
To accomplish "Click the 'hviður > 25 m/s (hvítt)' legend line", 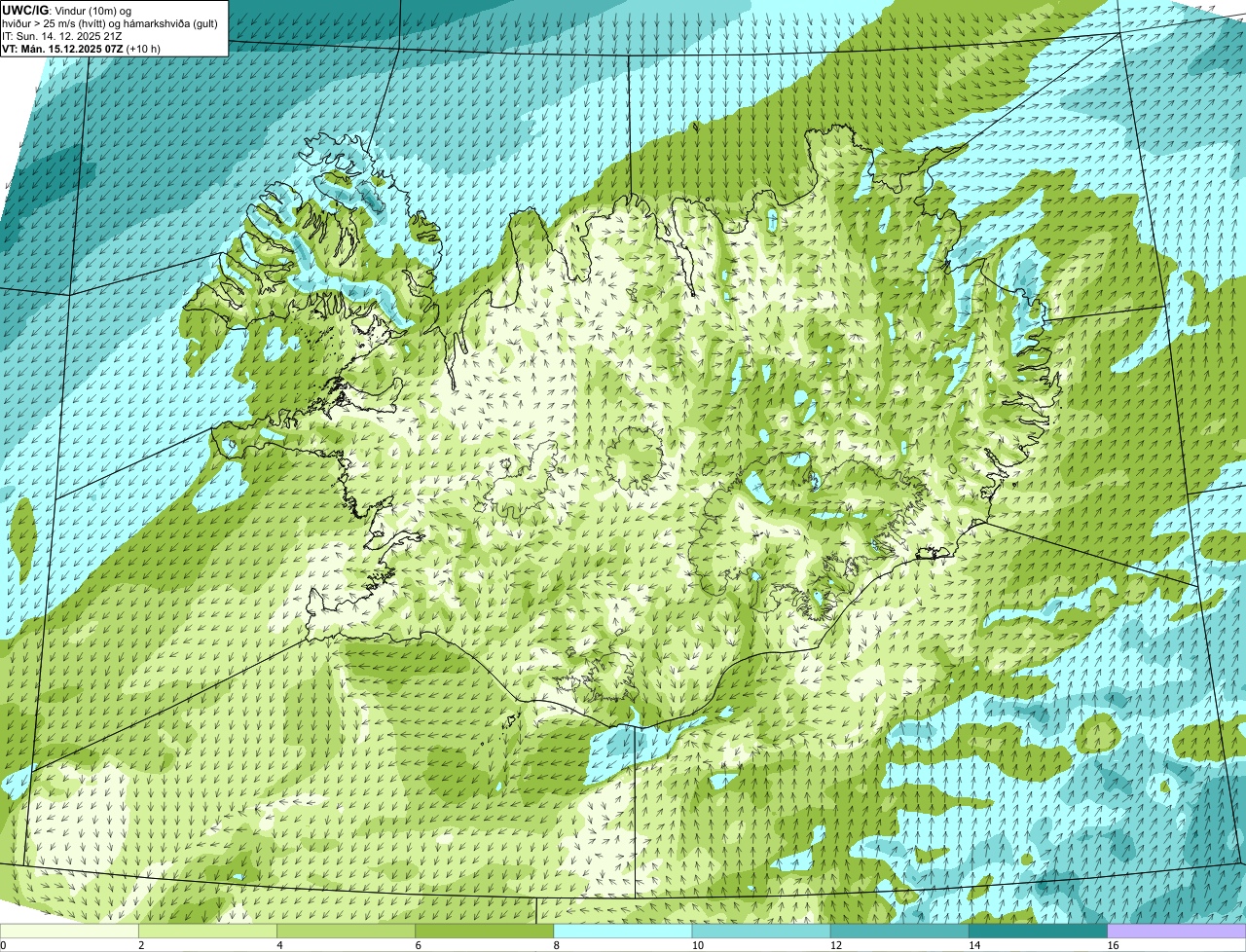I will tap(110, 22).
